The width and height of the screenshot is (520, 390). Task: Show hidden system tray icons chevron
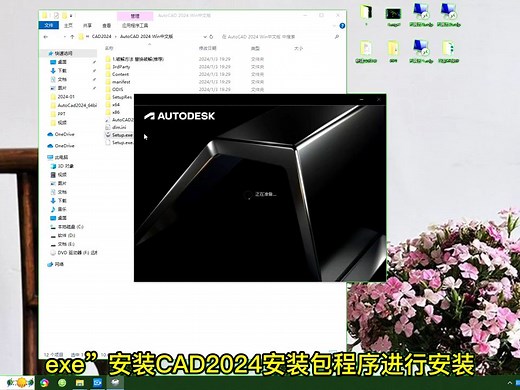point(510,383)
